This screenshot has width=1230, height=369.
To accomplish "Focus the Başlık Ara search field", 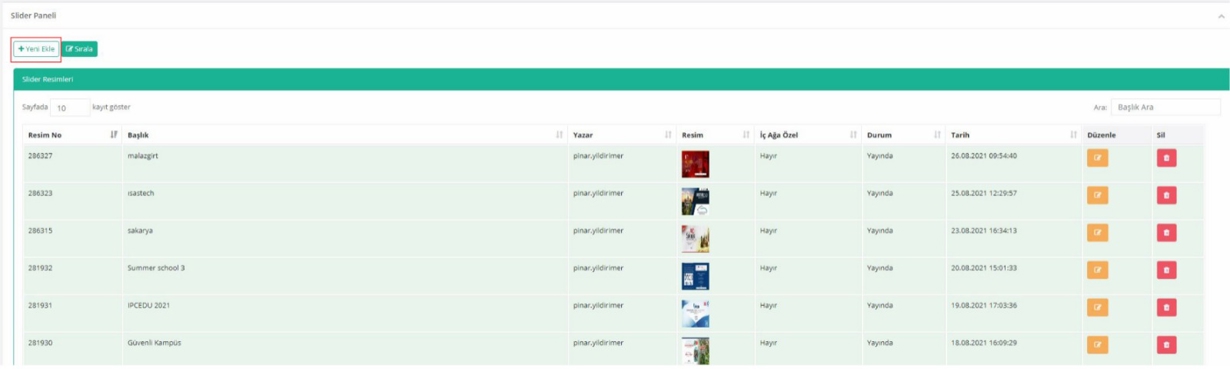I will [x=1166, y=107].
